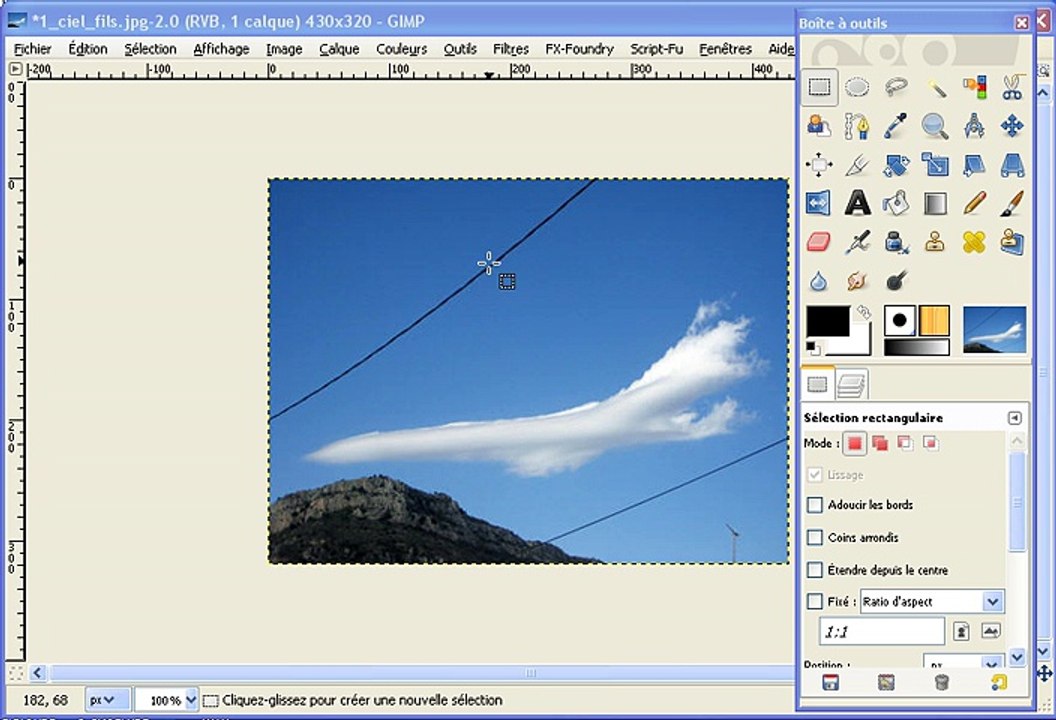Select the Blur/Sharpen droplet tool
This screenshot has width=1056, height=720.
(819, 280)
